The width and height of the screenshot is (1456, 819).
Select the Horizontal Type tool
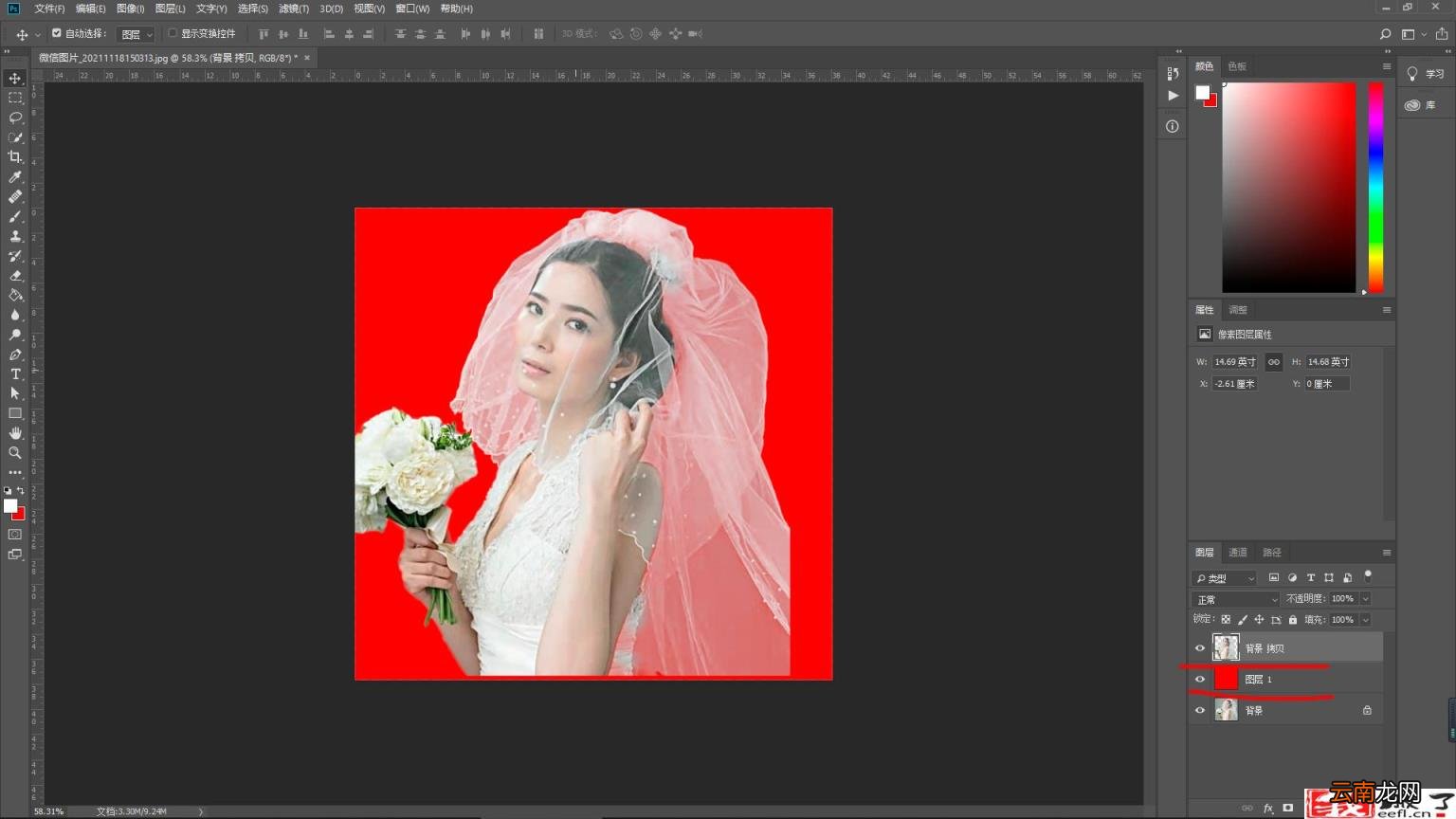[x=15, y=374]
